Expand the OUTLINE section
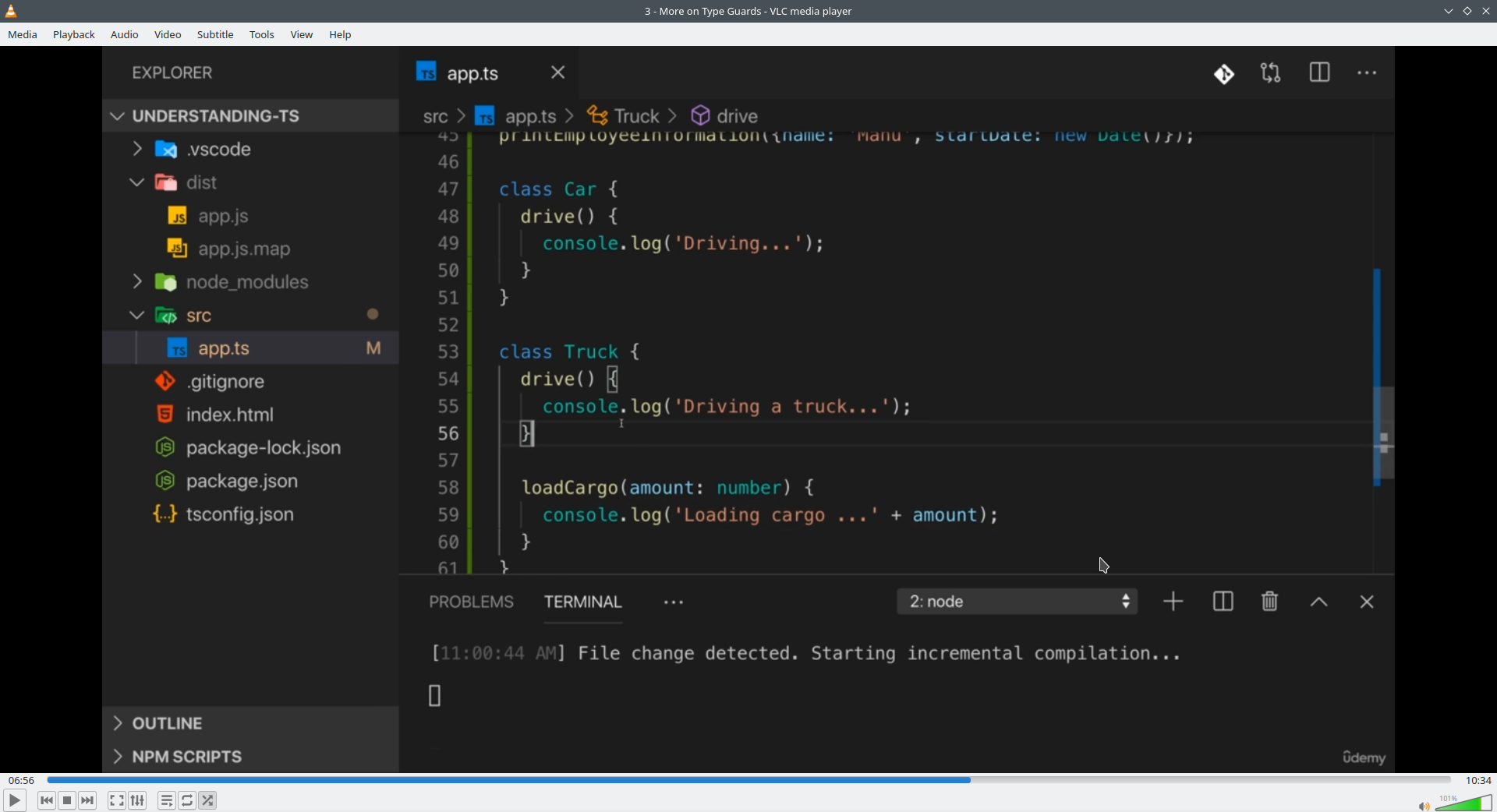 coord(251,724)
